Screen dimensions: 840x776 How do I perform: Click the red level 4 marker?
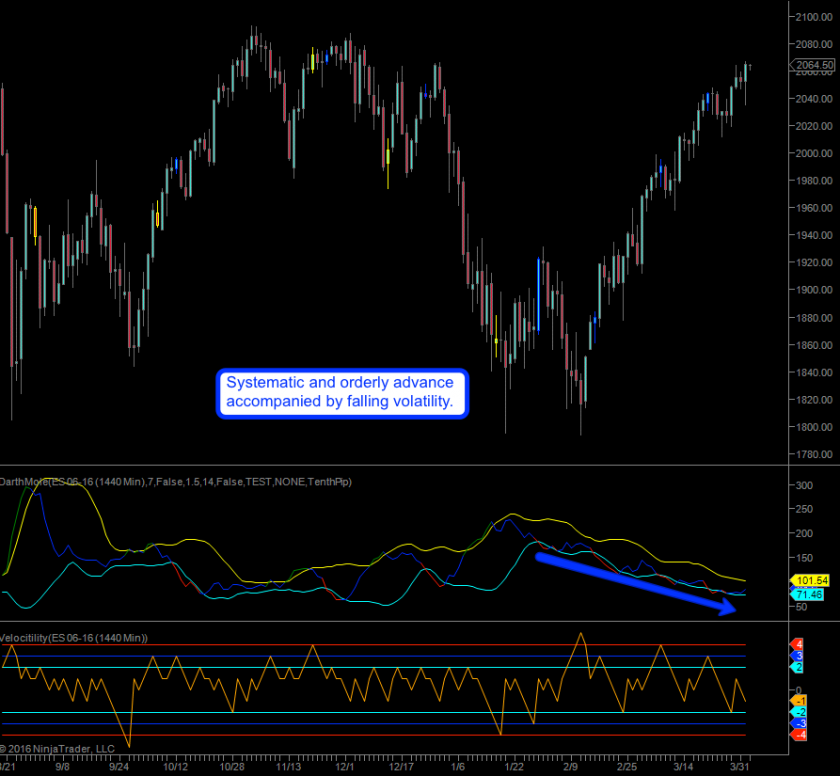click(x=797, y=644)
